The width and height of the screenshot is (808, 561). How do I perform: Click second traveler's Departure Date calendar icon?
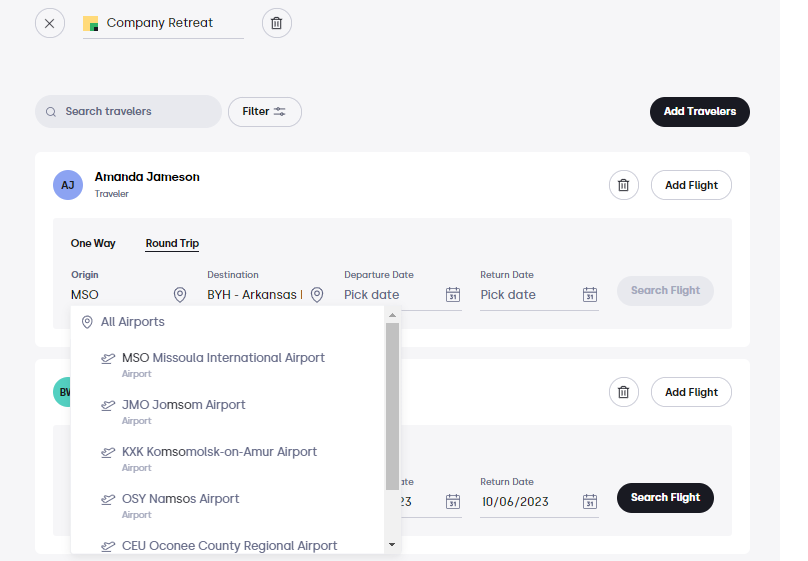453,502
